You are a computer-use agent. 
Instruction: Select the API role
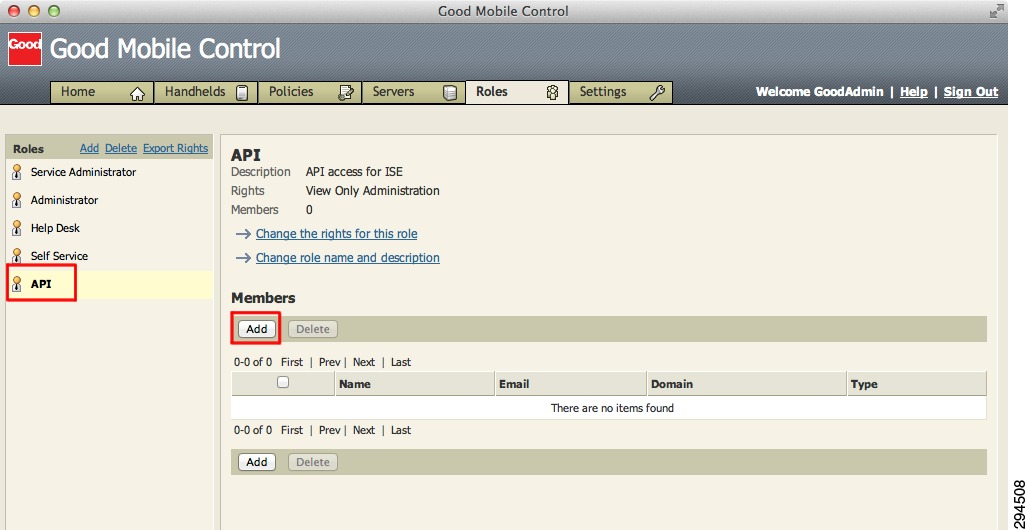pyautogui.click(x=109, y=285)
